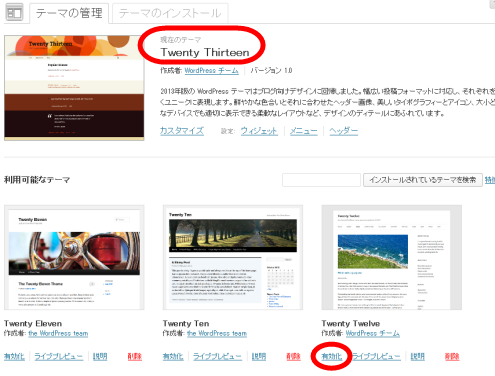Open the WordPress team author link for Twenty Eleven
The width and height of the screenshot is (495, 376).
pos(58,333)
